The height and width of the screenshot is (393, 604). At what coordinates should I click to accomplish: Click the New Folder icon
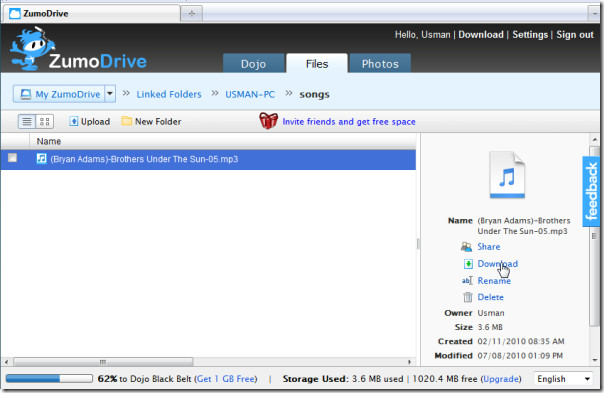click(126, 121)
